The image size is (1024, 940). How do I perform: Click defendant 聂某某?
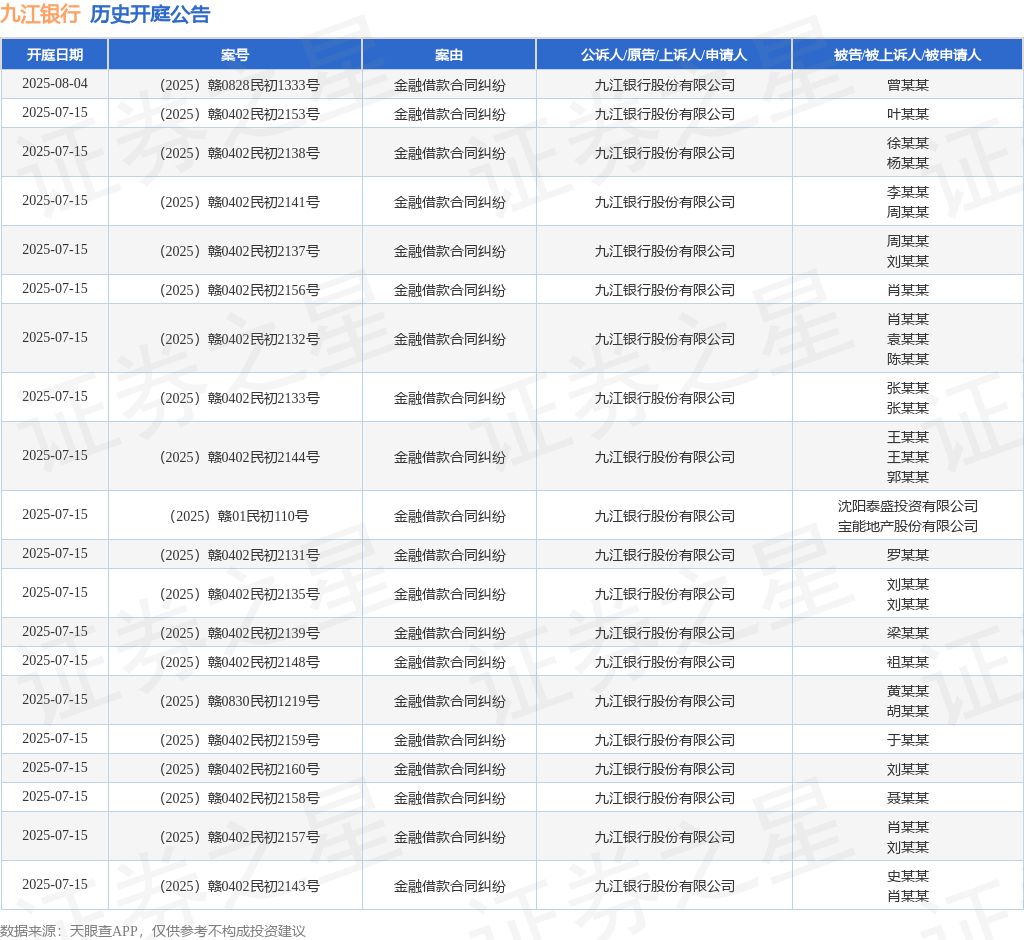[908, 798]
